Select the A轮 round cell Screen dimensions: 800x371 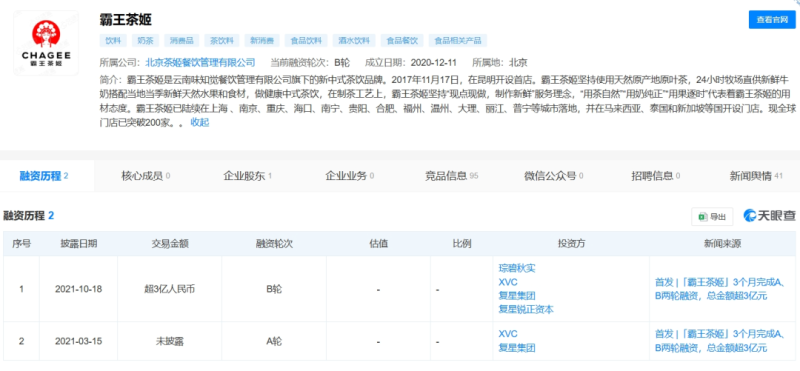click(x=274, y=341)
